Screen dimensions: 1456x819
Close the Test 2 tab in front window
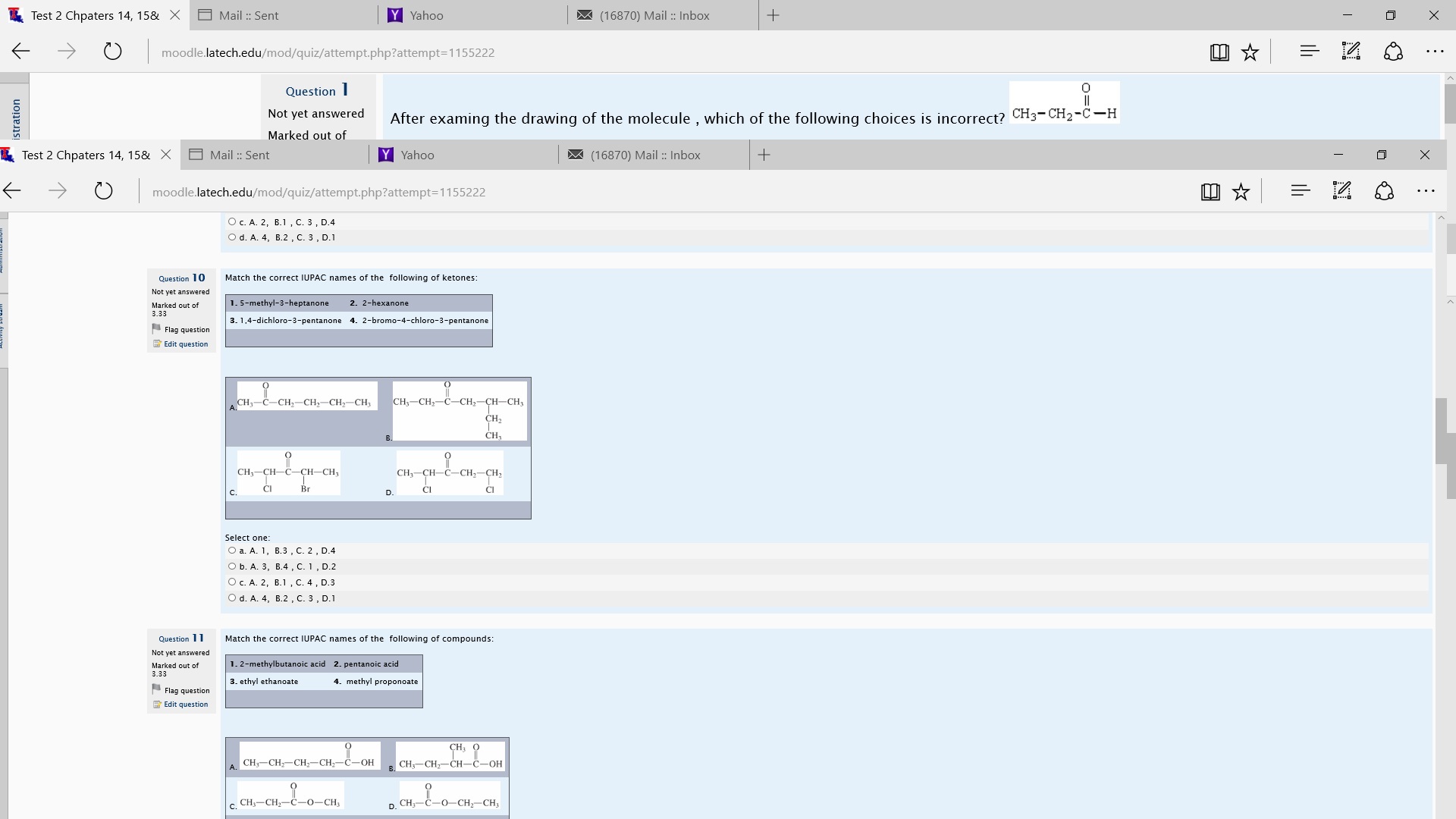(166, 155)
